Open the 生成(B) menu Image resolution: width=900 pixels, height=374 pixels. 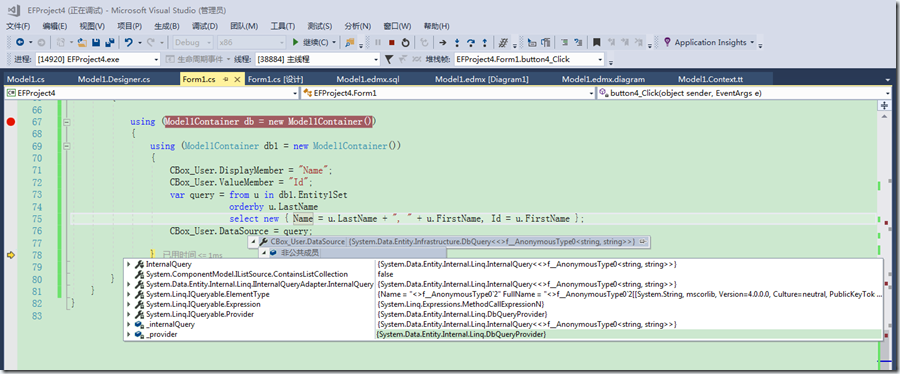pyautogui.click(x=167, y=26)
